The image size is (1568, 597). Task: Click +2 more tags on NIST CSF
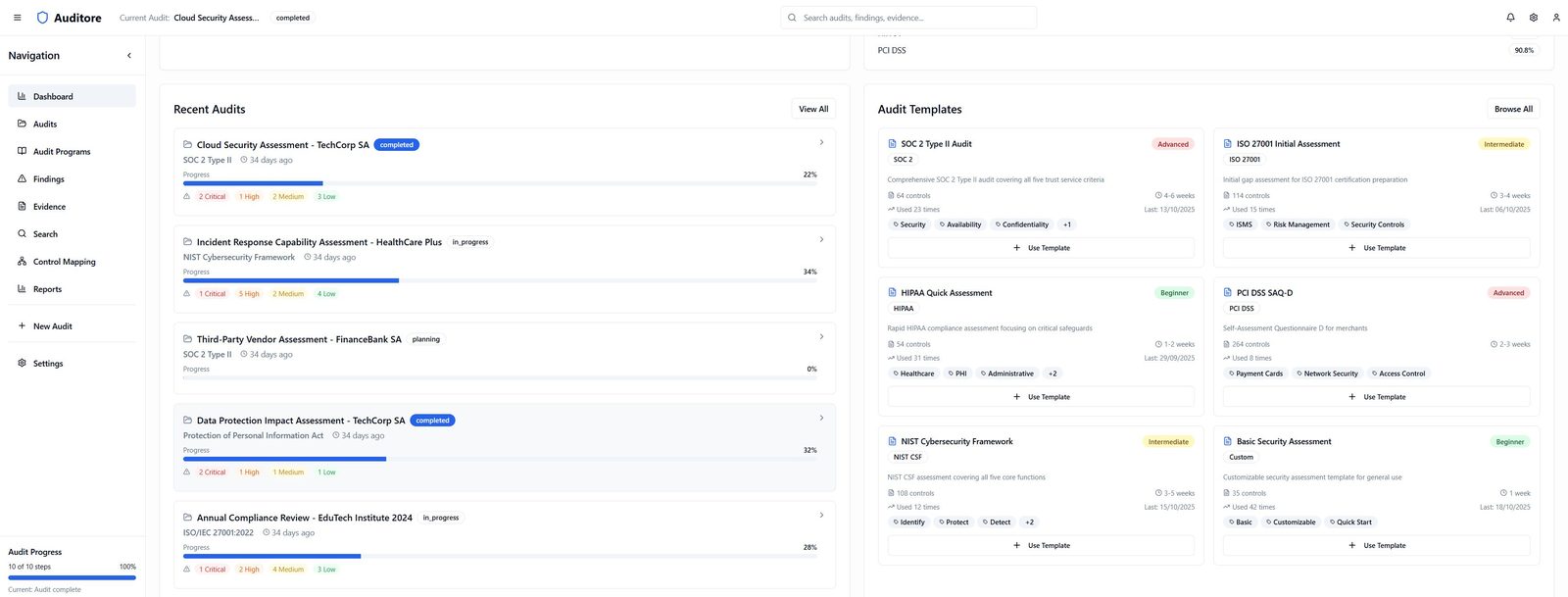(1029, 522)
